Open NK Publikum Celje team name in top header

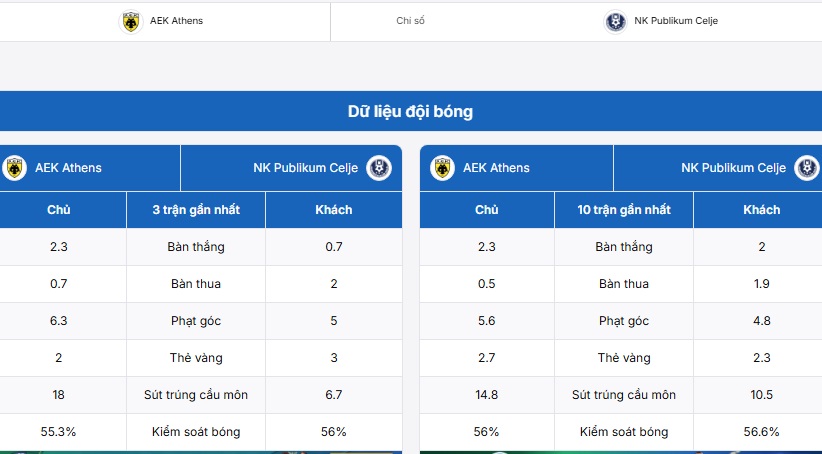click(x=676, y=21)
